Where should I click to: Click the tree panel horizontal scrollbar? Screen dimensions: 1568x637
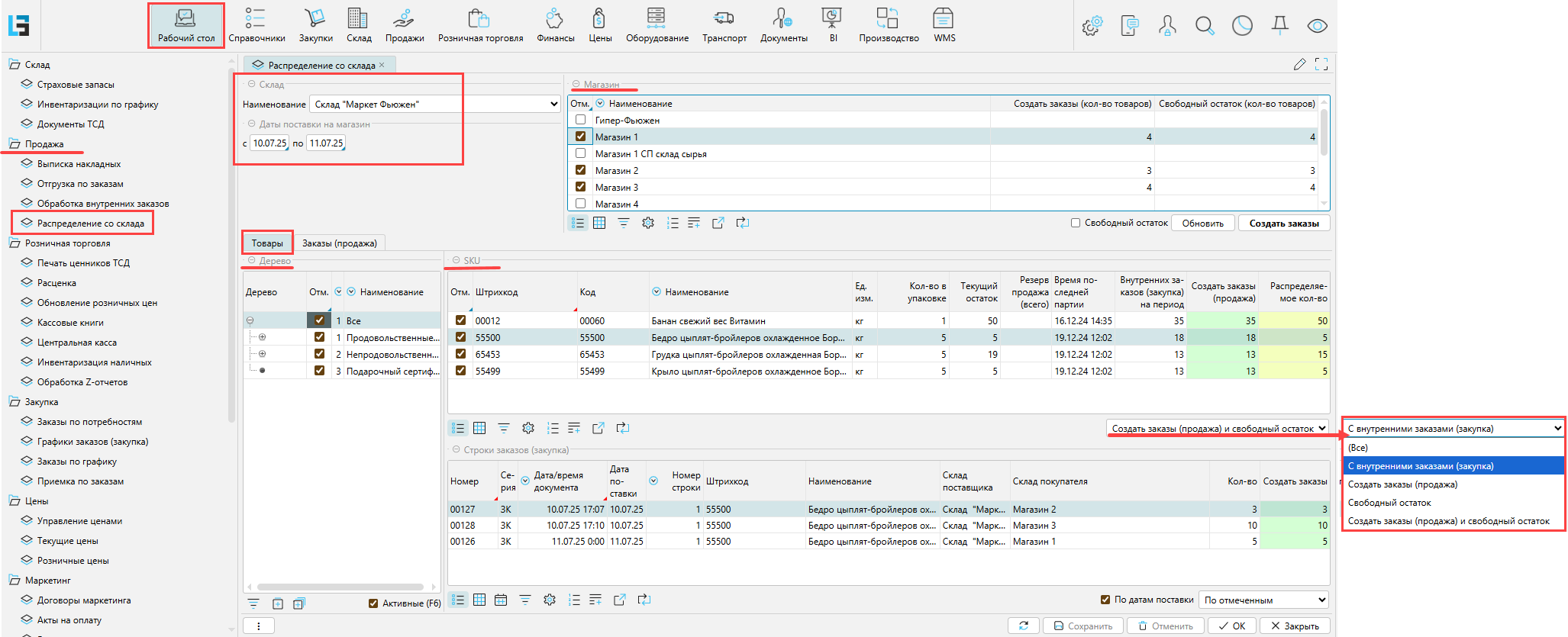(x=340, y=587)
